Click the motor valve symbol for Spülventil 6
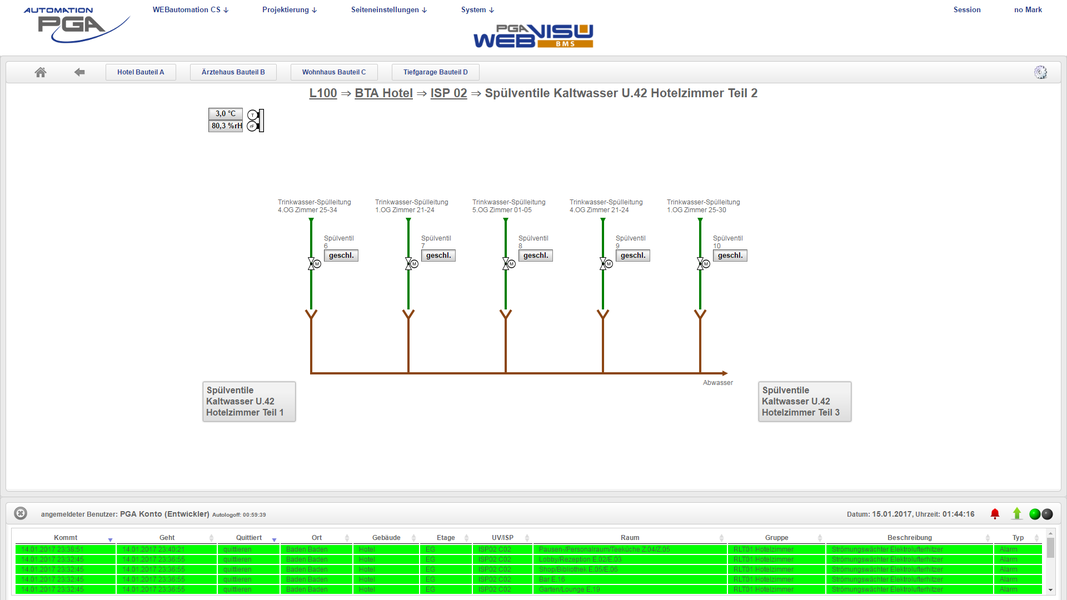This screenshot has height=600, width=1067. point(314,264)
